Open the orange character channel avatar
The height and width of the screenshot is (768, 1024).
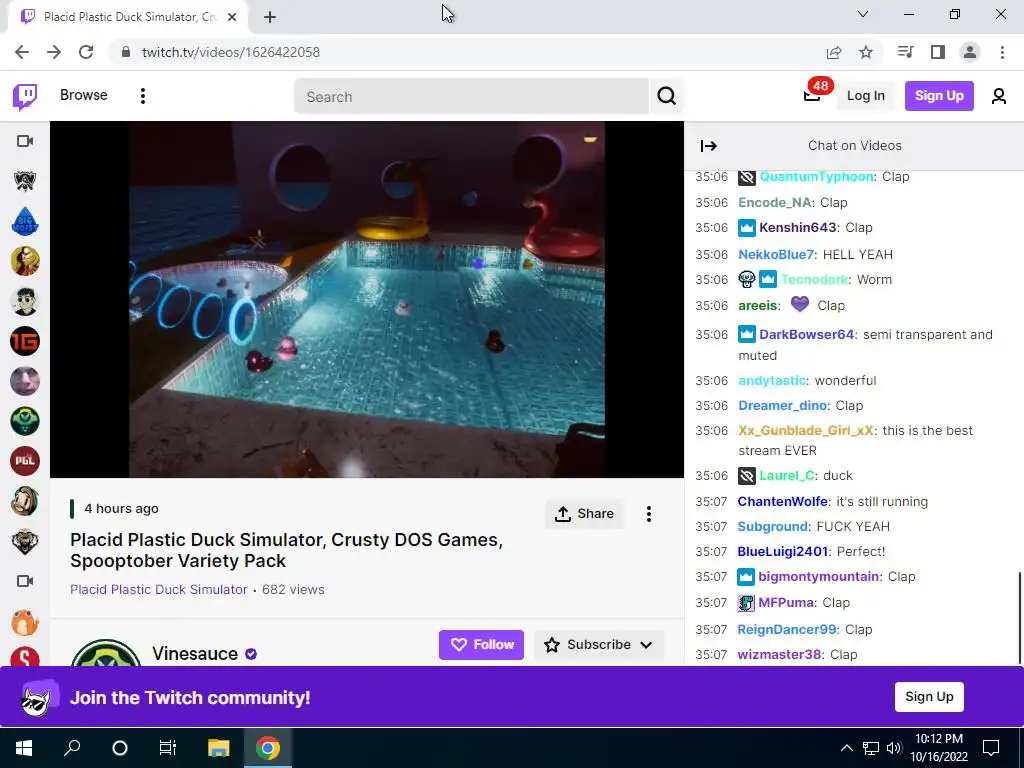coord(25,621)
